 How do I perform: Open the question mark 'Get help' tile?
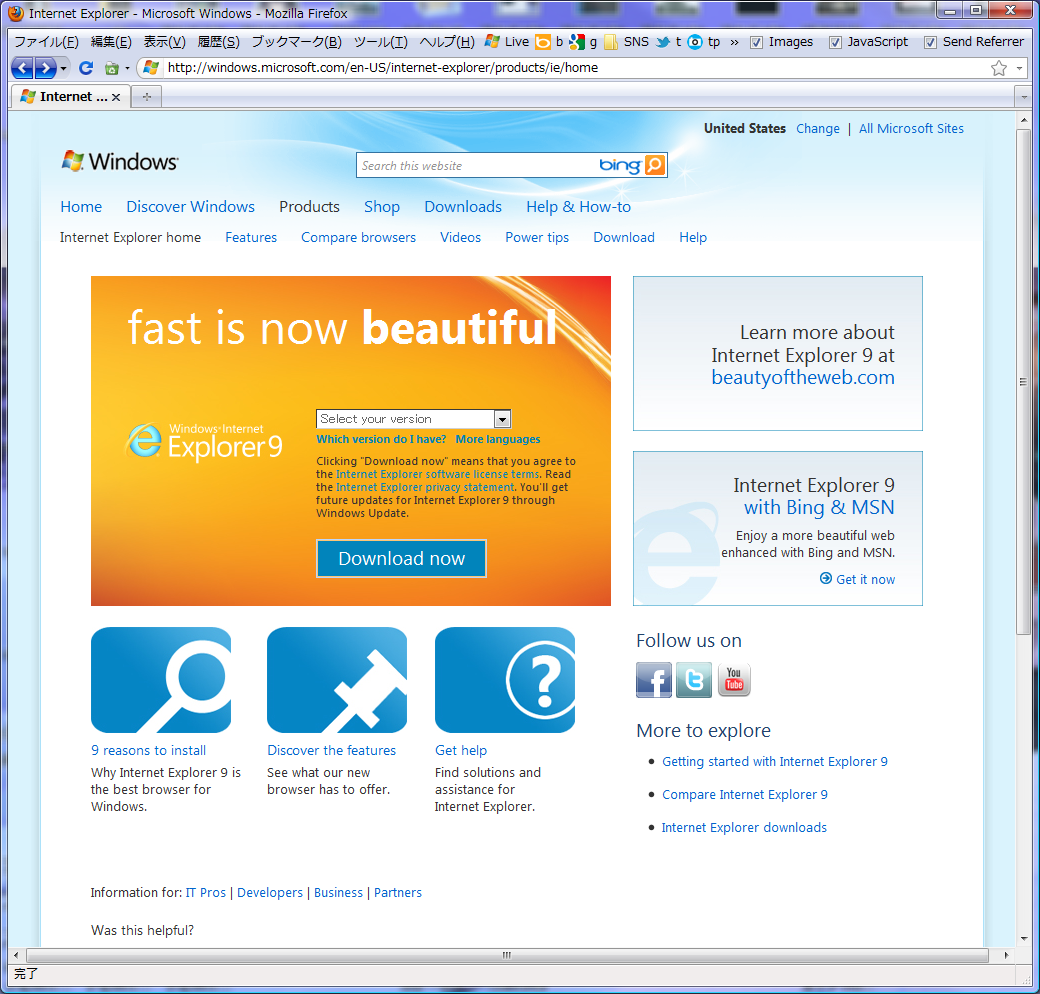pyautogui.click(x=505, y=680)
